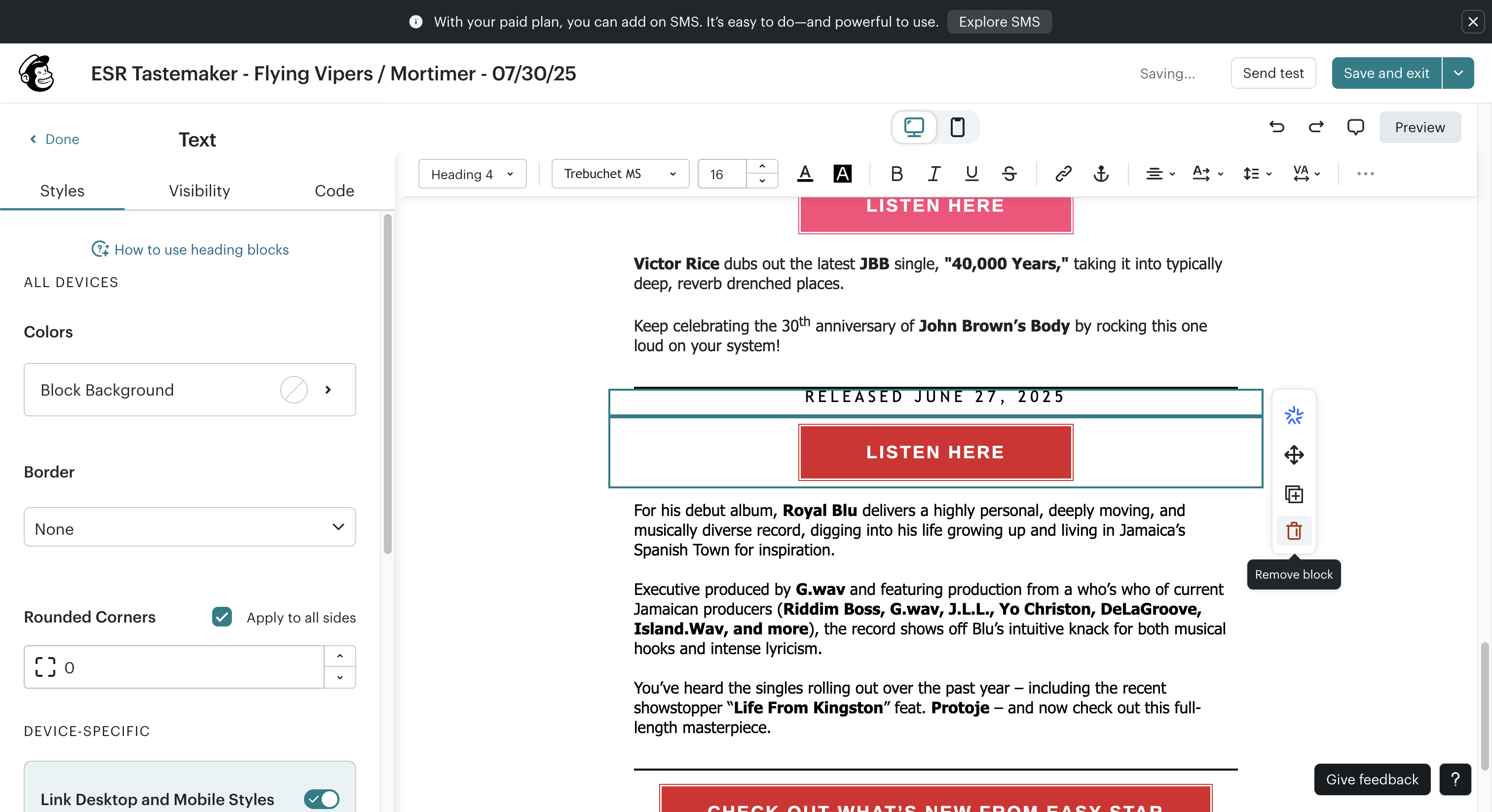
Task: Open the email Preview
Action: click(1419, 127)
